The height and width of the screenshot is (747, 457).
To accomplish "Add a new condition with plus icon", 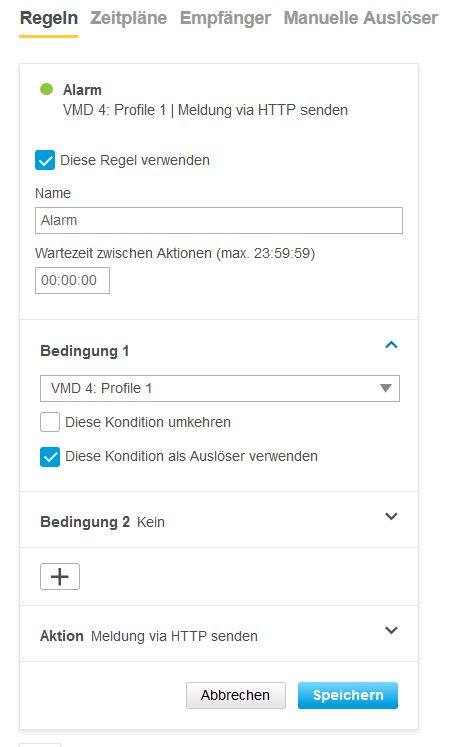I will coord(60,576).
